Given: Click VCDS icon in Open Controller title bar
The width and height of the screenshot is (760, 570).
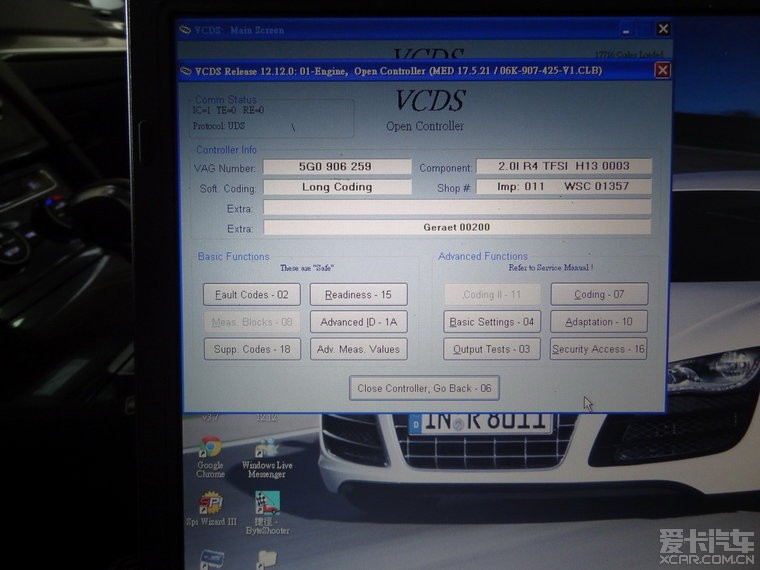Looking at the screenshot, I should (186, 71).
